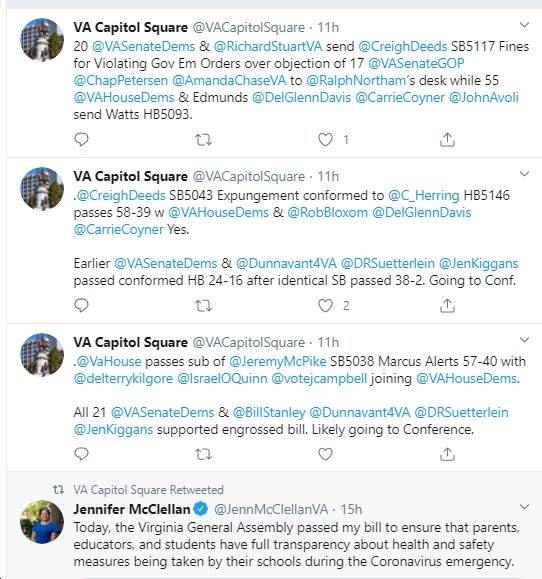Open the more menu on the Marcus Alerts tweet
This screenshot has width=542, height=579.
coord(524,340)
